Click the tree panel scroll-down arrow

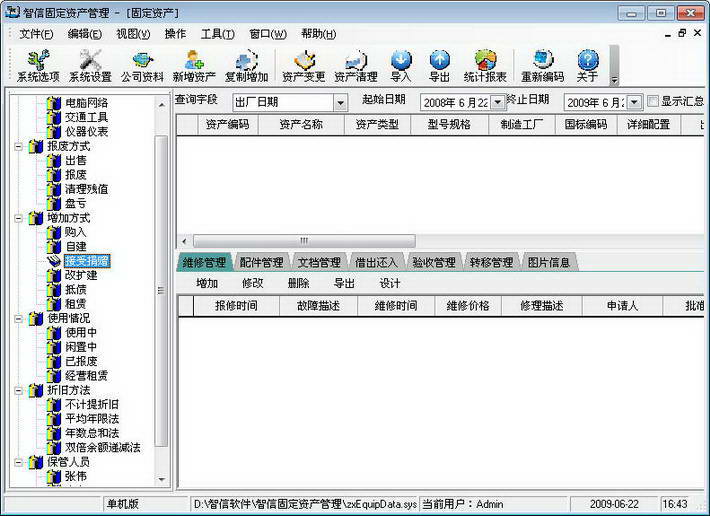[162, 479]
